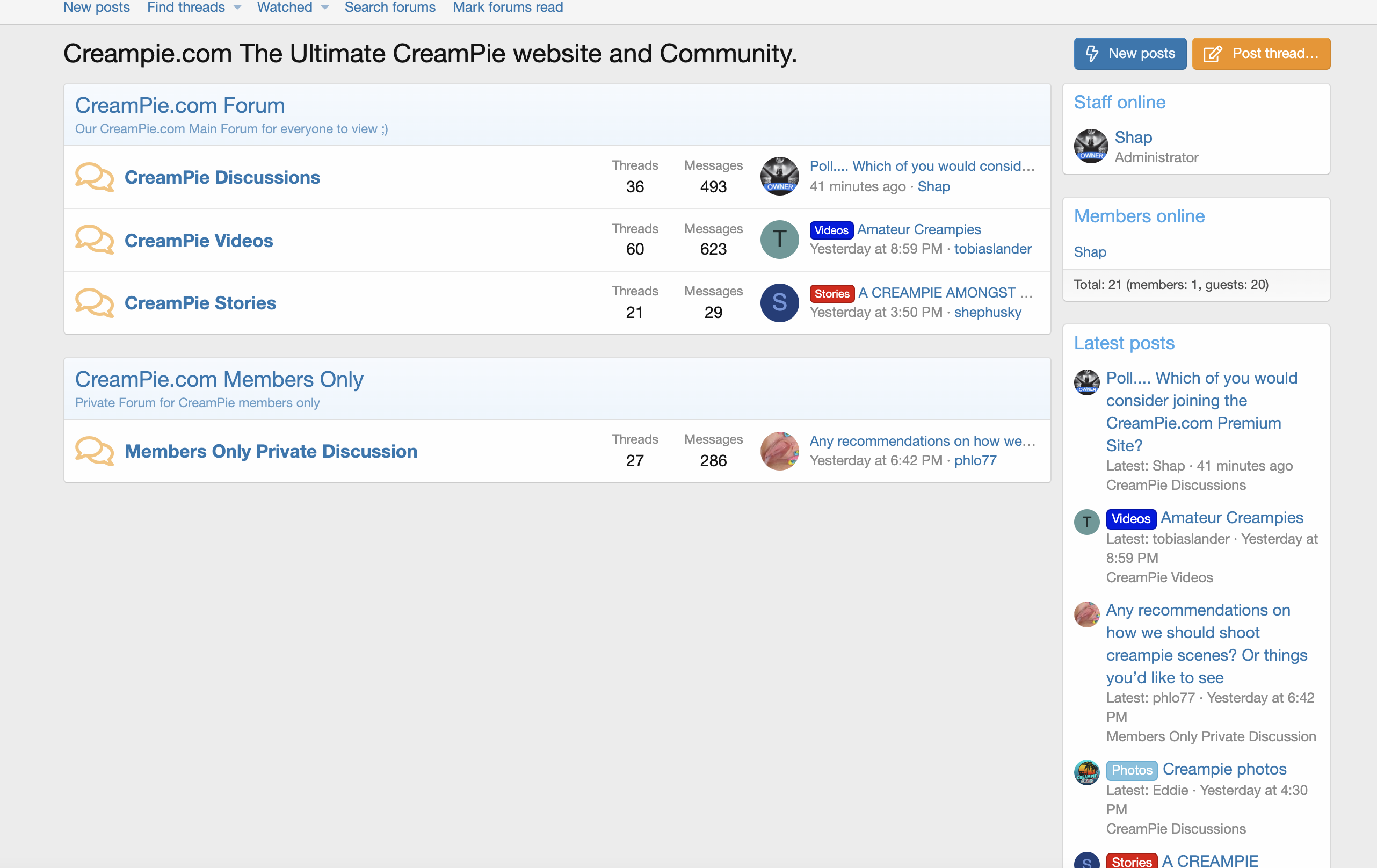
Task: Expand the Watched dropdown arrow
Action: click(325, 8)
